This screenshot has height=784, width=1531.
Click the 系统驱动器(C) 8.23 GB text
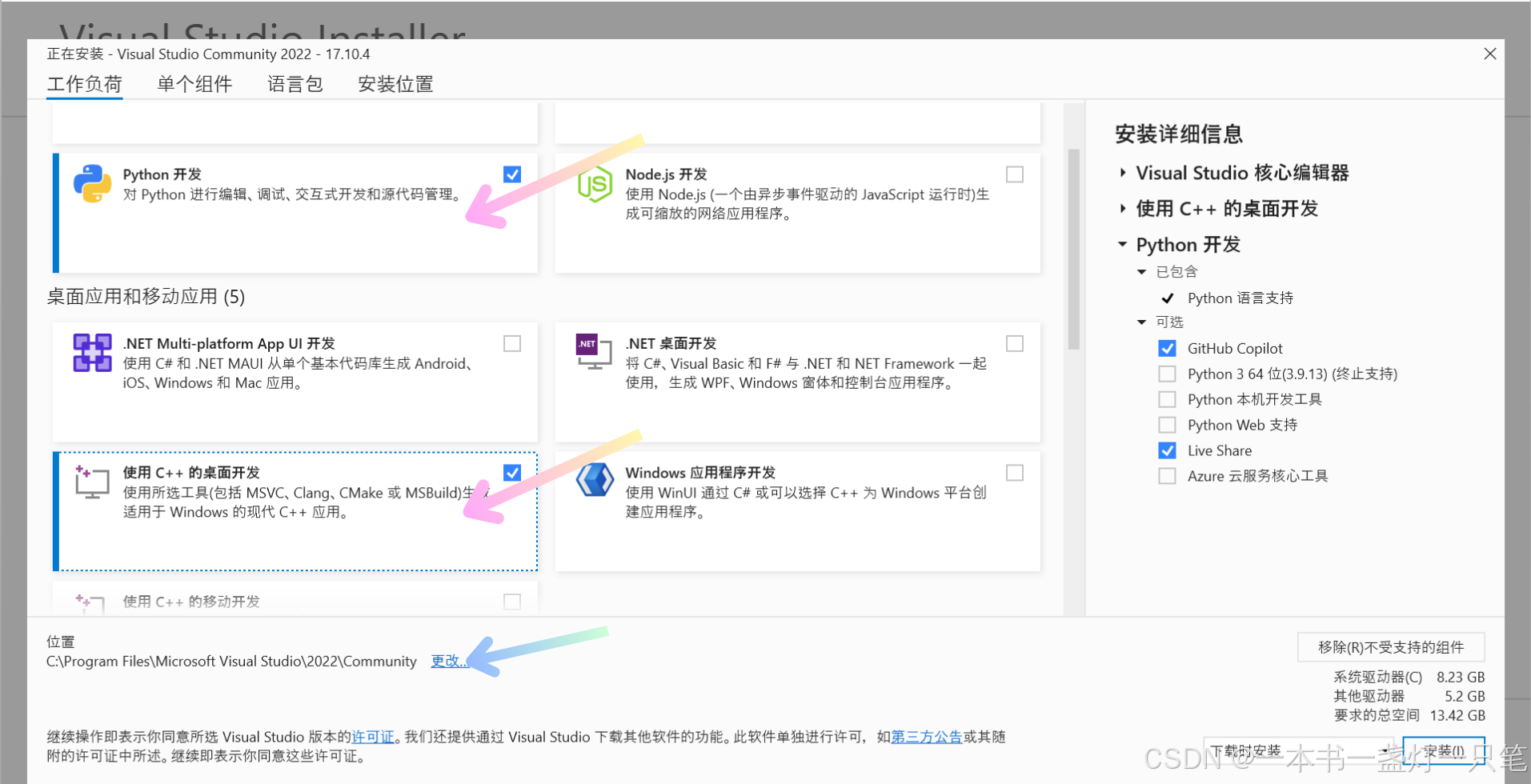pyautogui.click(x=1409, y=678)
